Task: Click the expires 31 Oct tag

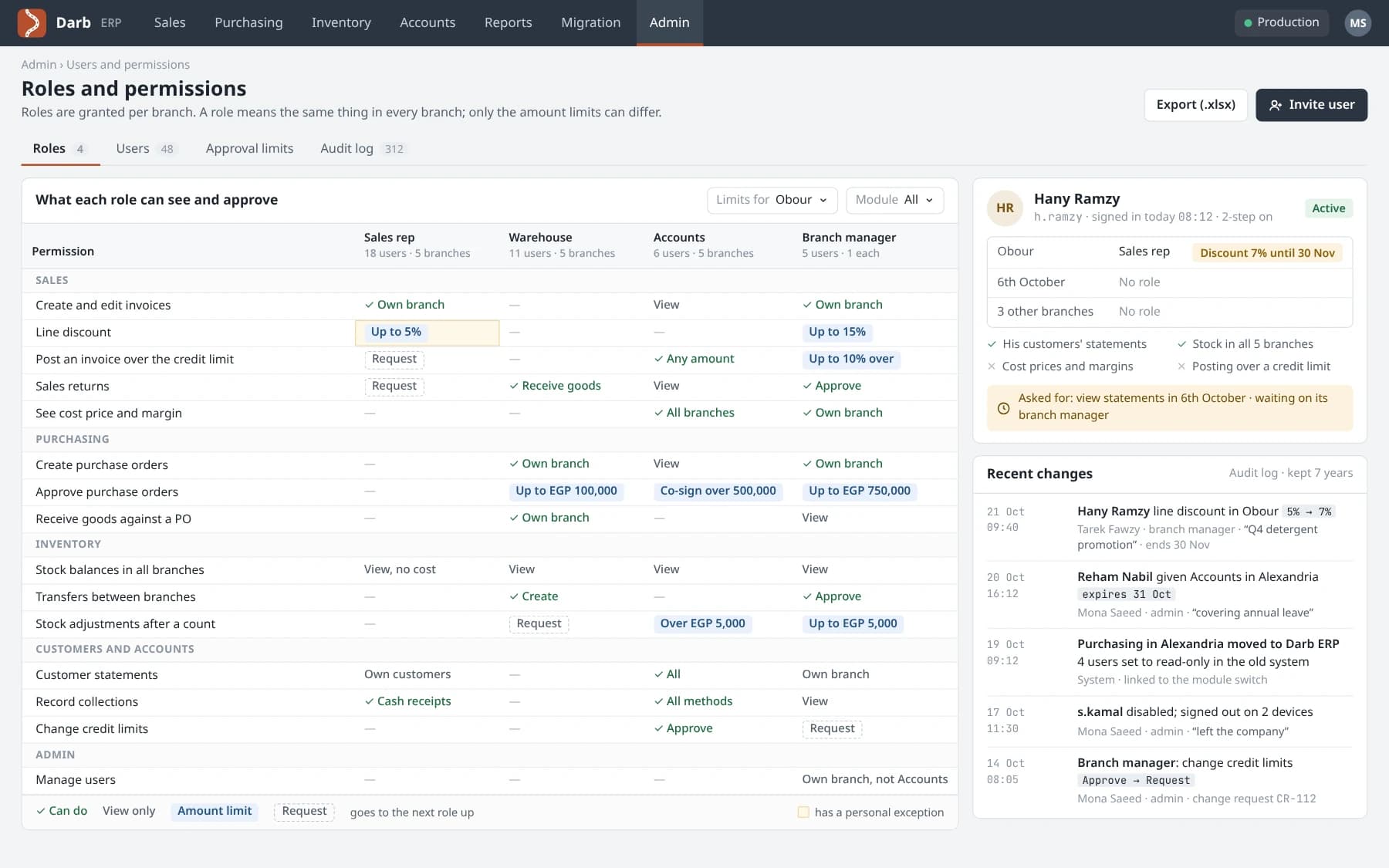Action: 1126,594
